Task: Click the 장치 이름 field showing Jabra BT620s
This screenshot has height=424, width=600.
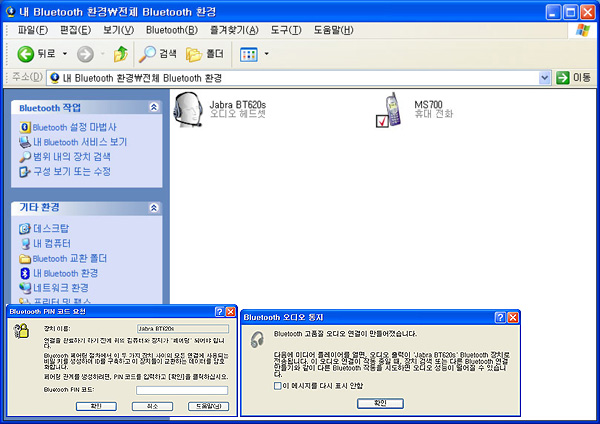Action: click(183, 329)
